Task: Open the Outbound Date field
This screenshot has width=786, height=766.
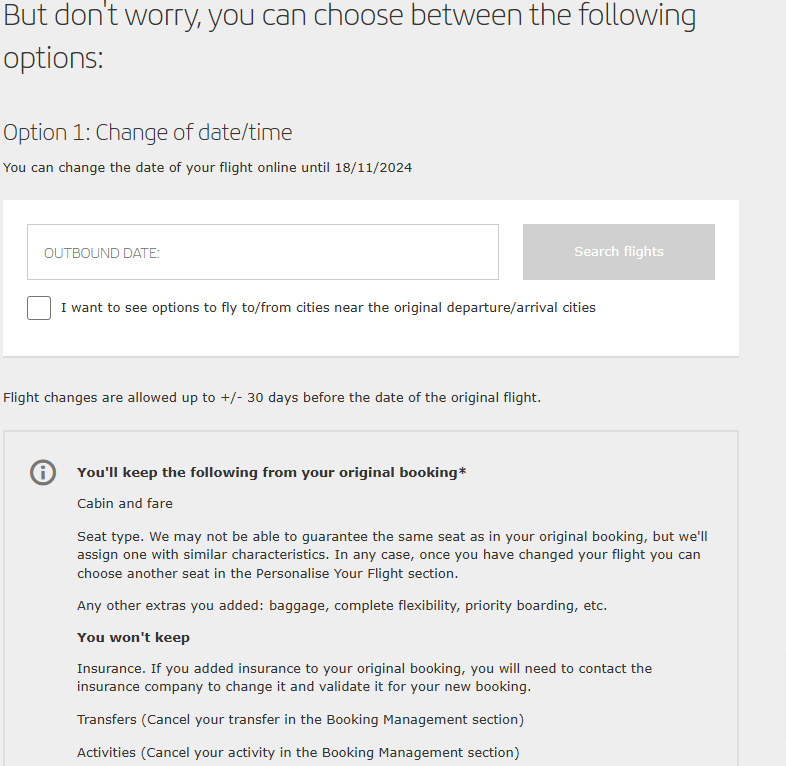Action: [x=263, y=252]
